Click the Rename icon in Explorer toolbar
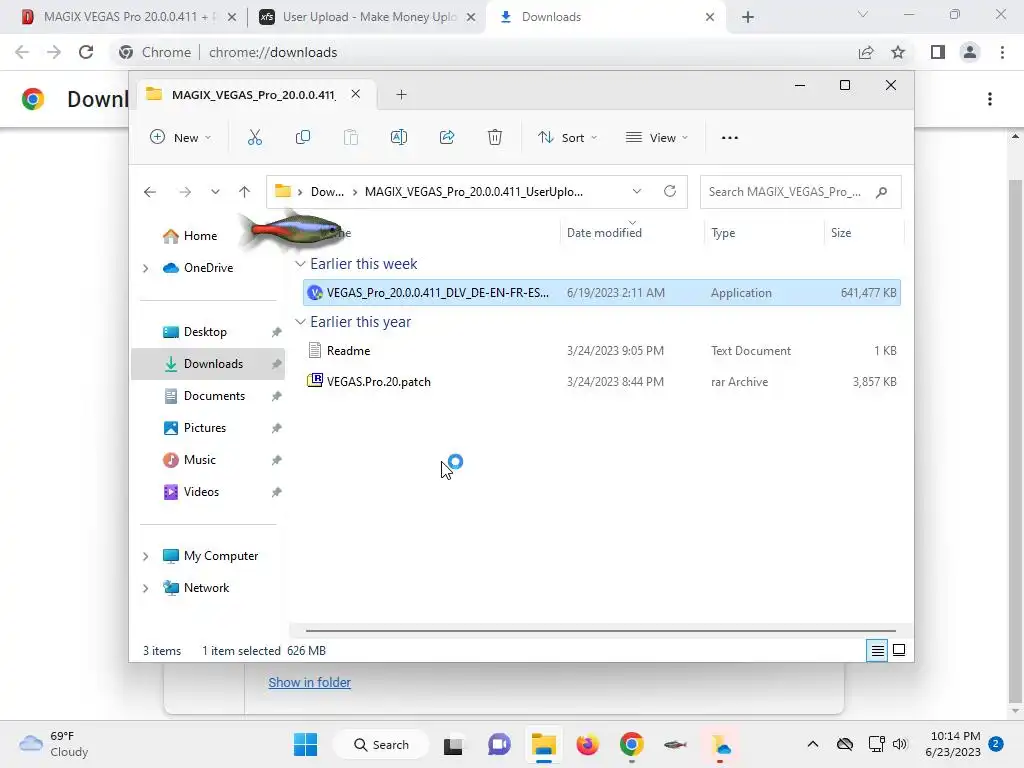1024x768 pixels. click(x=398, y=137)
